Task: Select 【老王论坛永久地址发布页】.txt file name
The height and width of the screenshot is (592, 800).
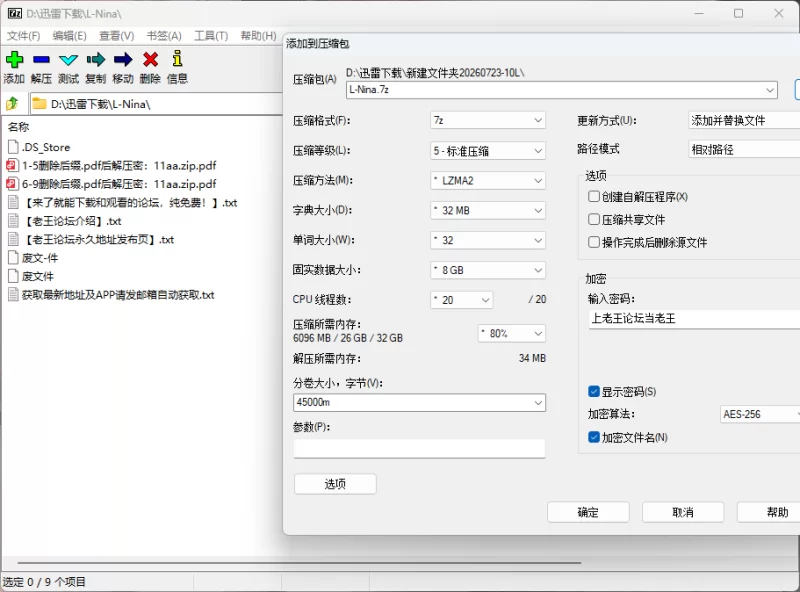Action: click(98, 239)
